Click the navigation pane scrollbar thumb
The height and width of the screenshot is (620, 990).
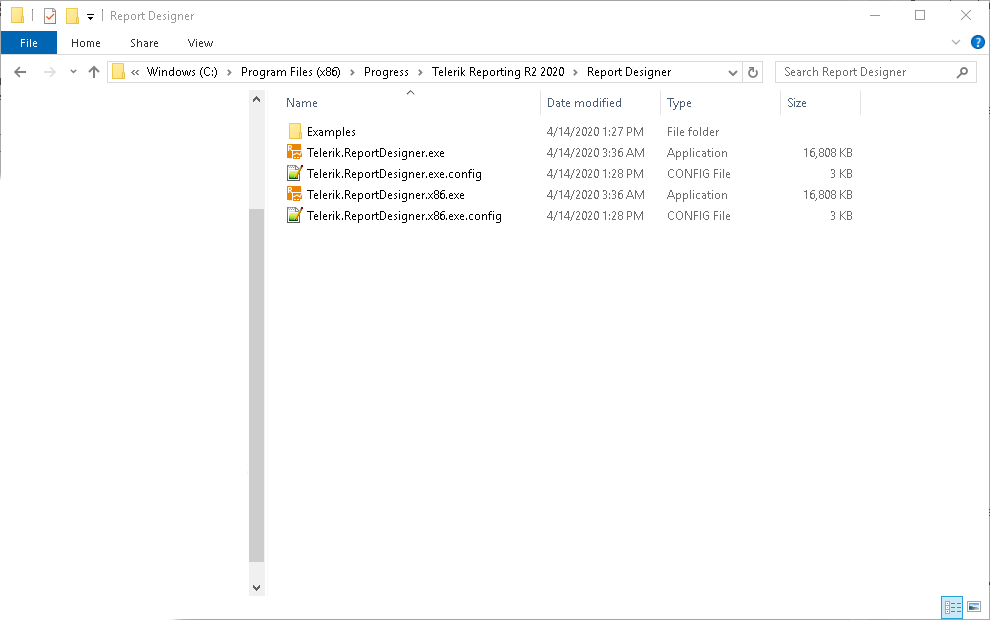(x=256, y=385)
